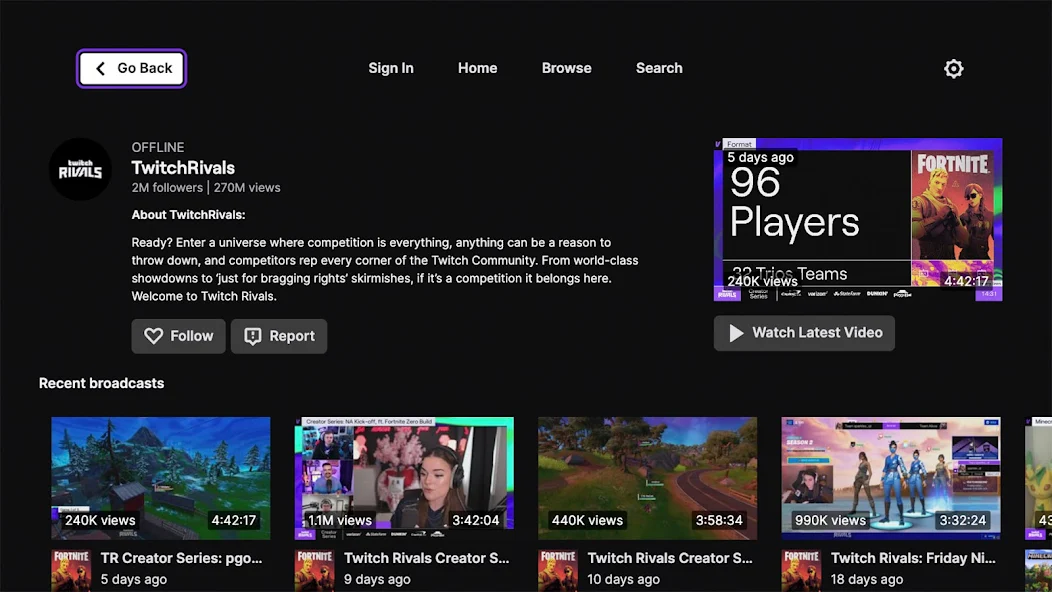Screen dimensions: 1052x592
Task: Click the back chevron inside Go Back
Action: pyautogui.click(x=100, y=68)
